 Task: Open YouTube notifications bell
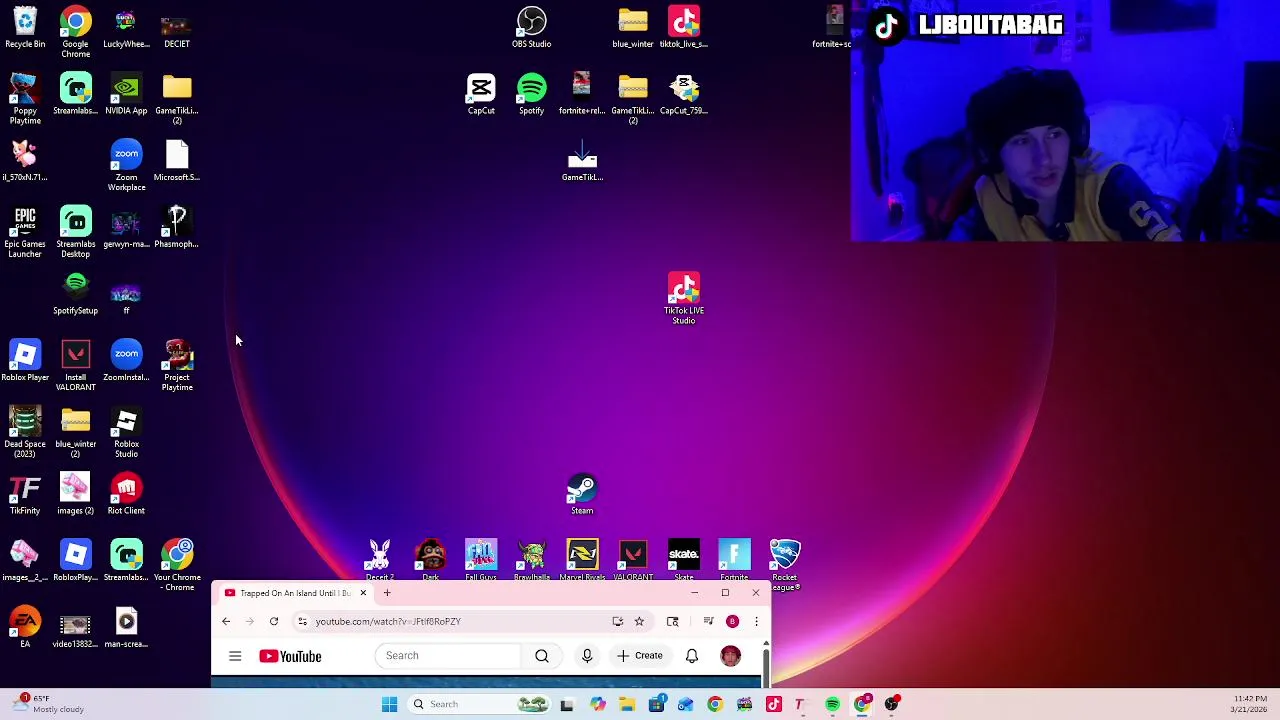coord(692,656)
